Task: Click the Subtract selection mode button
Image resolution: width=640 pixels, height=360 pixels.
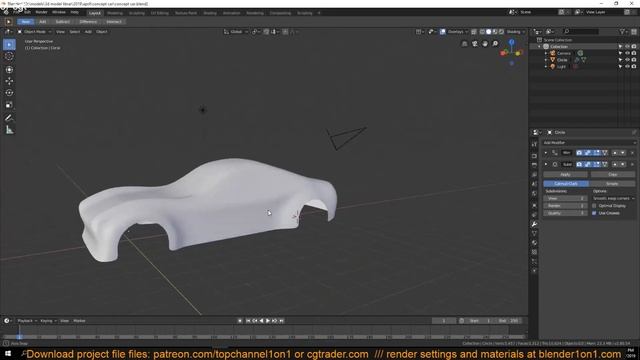Action: click(x=62, y=22)
